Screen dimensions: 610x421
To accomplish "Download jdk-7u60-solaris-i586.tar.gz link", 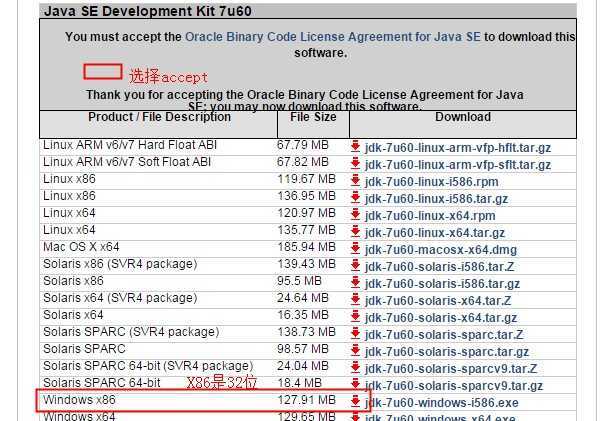I will pos(442,284).
